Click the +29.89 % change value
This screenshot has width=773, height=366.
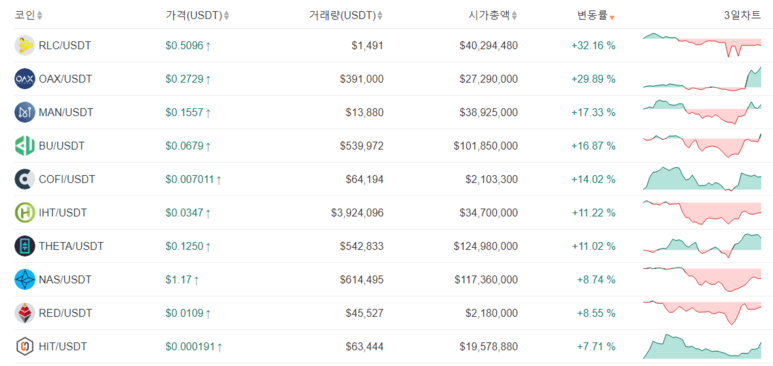594,79
